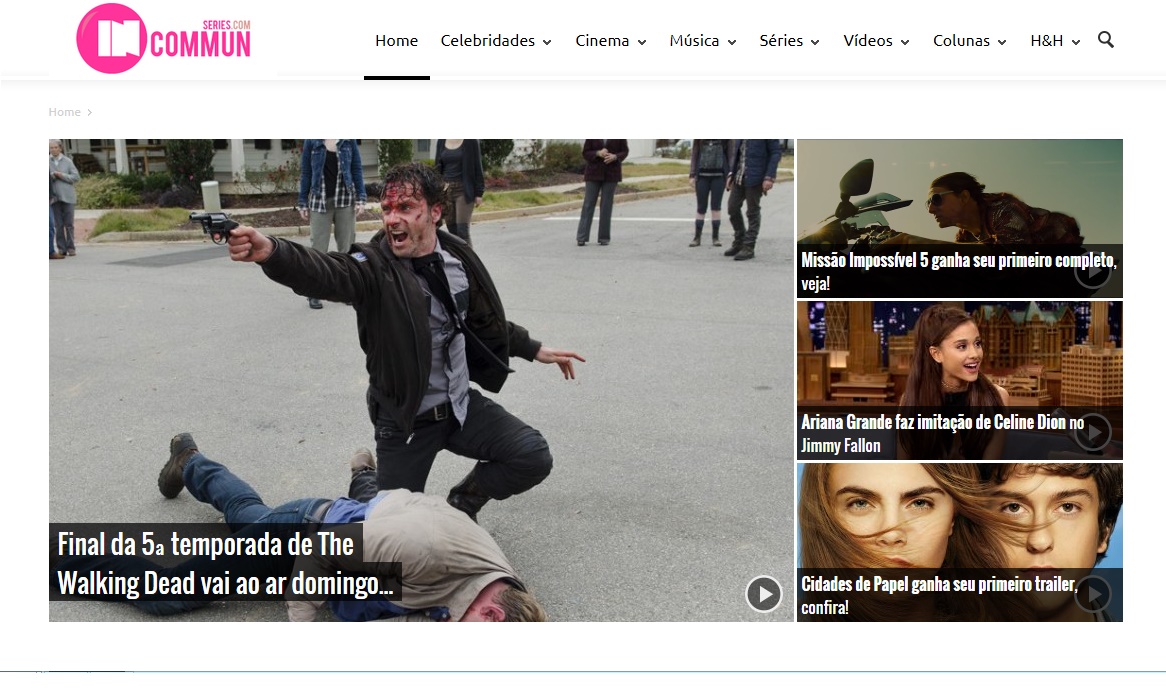Click the InCommun Series logo
The width and height of the screenshot is (1166, 688).
pos(164,39)
